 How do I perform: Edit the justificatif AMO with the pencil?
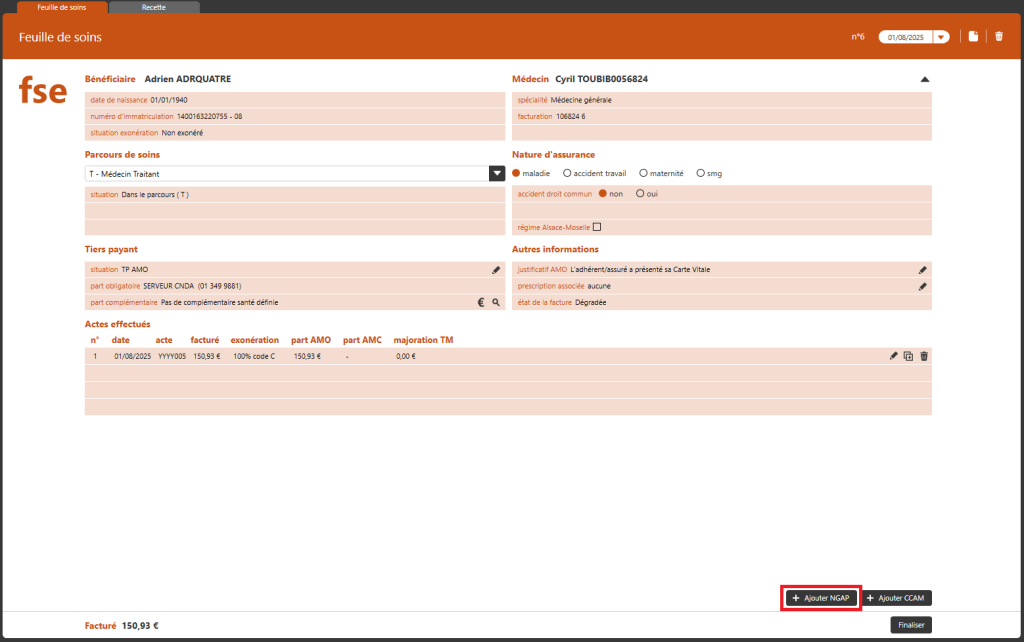coord(923,270)
